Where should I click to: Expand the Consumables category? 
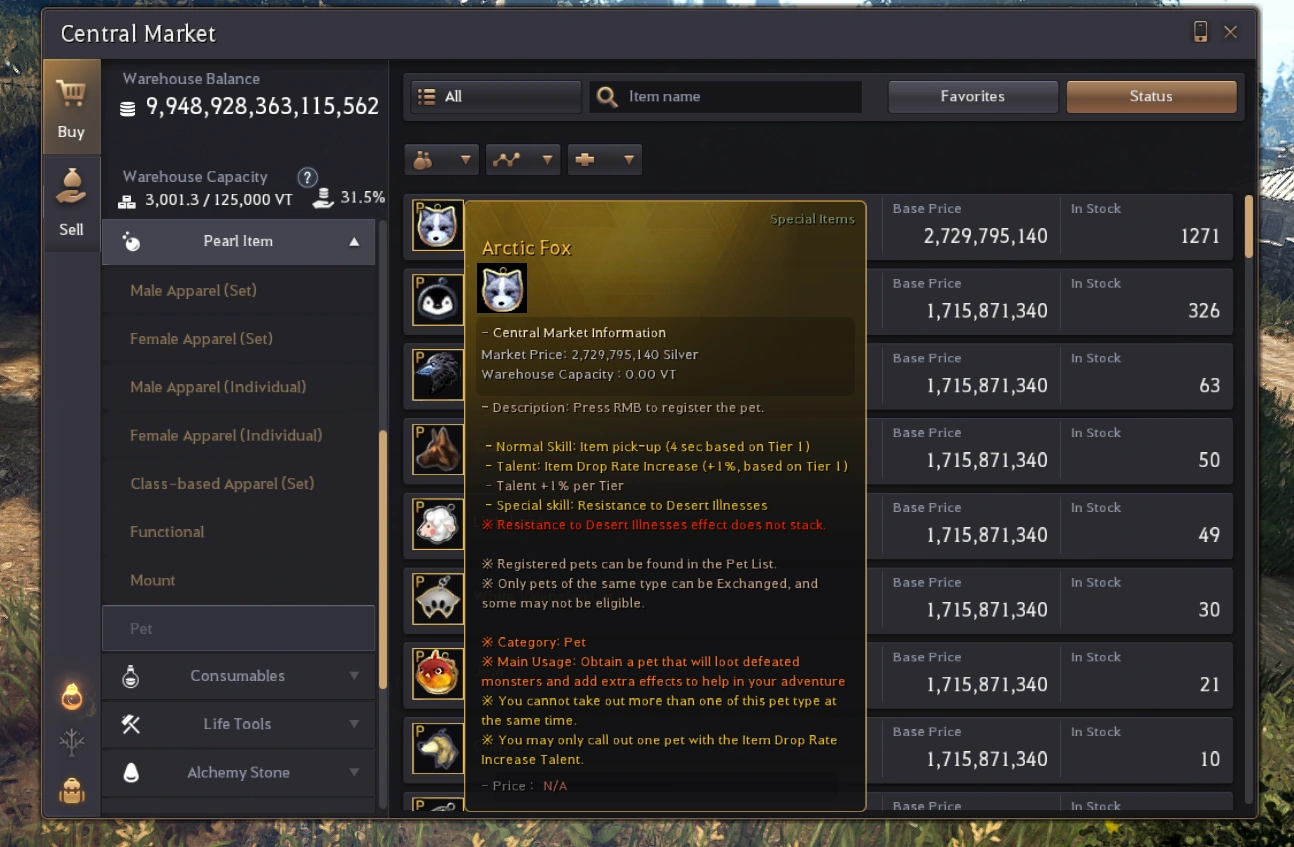tap(238, 676)
